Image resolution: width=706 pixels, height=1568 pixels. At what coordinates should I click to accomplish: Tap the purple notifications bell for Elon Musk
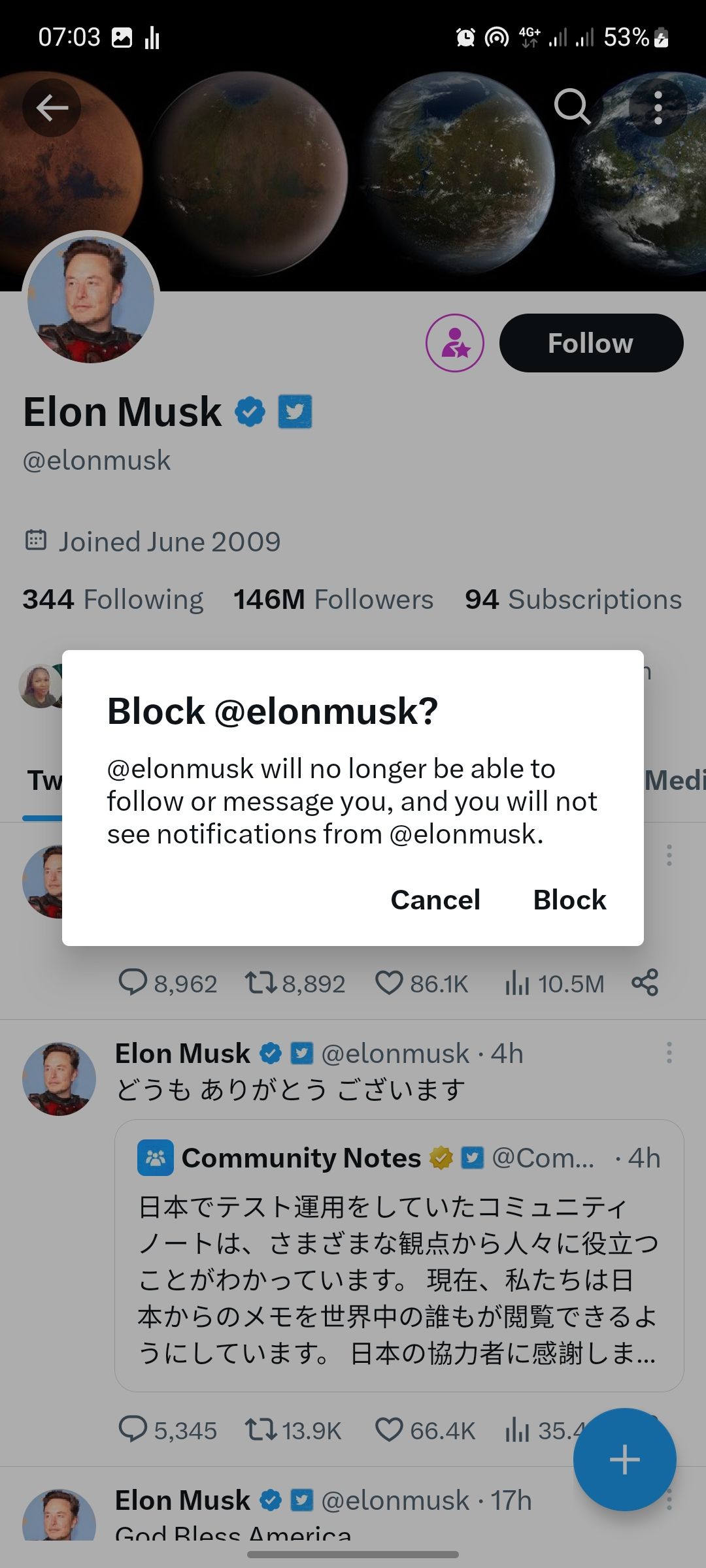[456, 342]
